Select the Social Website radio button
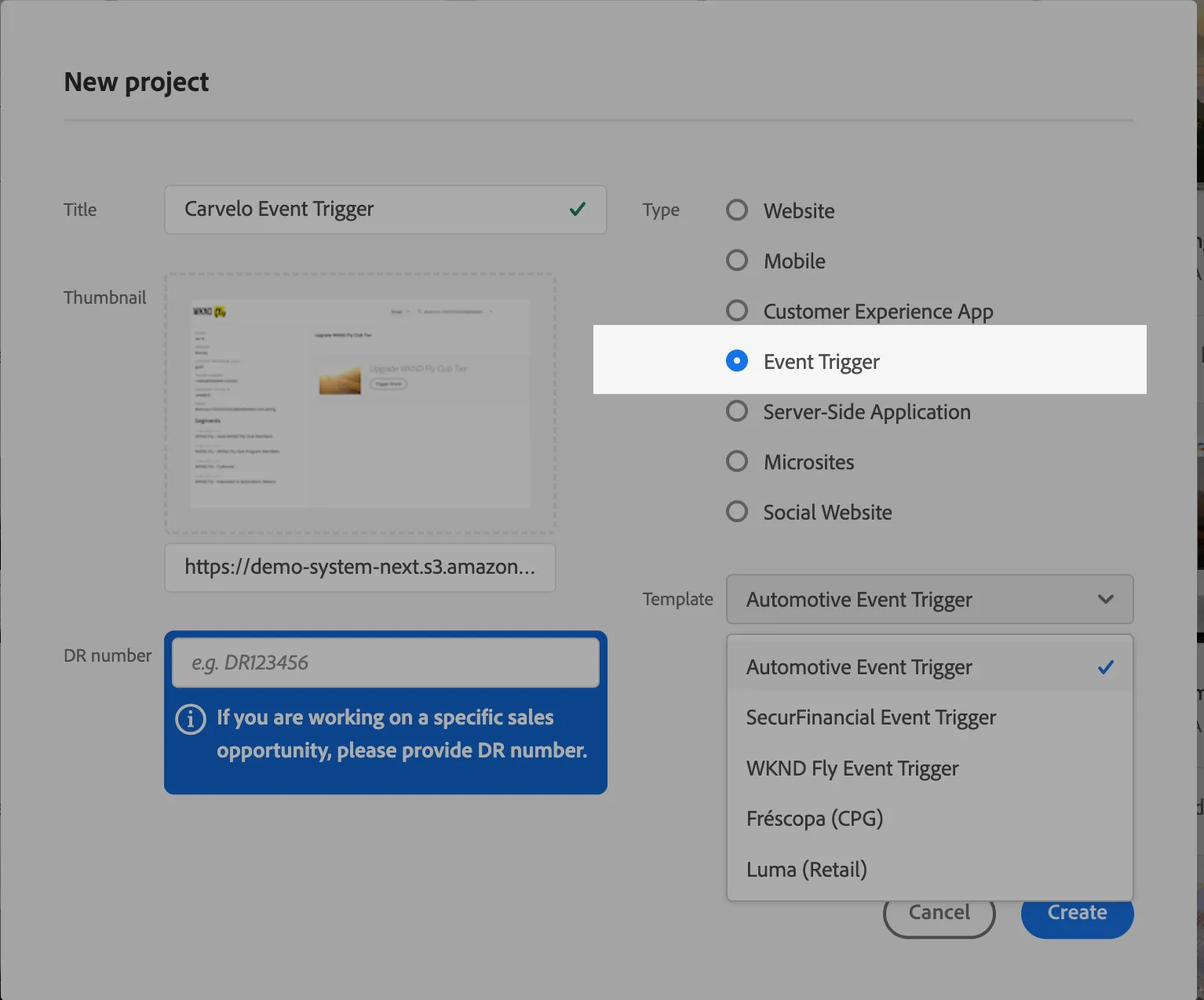The image size is (1204, 1000). click(737, 512)
